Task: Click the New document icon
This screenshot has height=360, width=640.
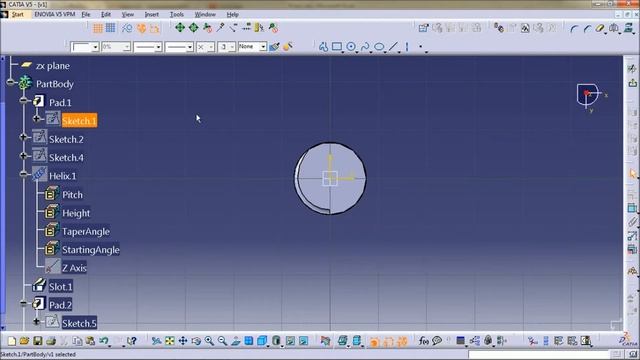Action: tap(12, 341)
